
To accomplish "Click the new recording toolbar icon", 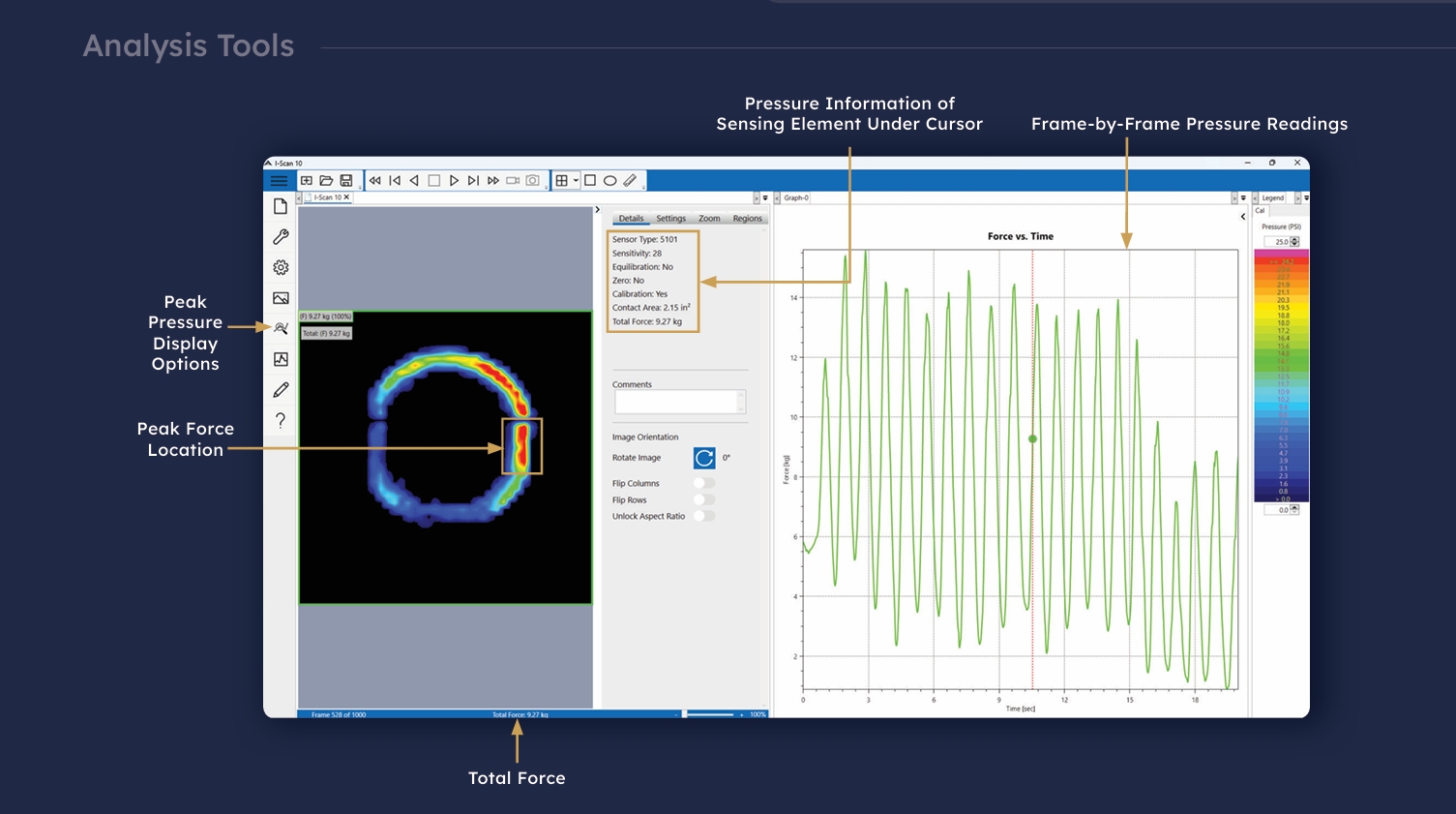I will tap(307, 181).
